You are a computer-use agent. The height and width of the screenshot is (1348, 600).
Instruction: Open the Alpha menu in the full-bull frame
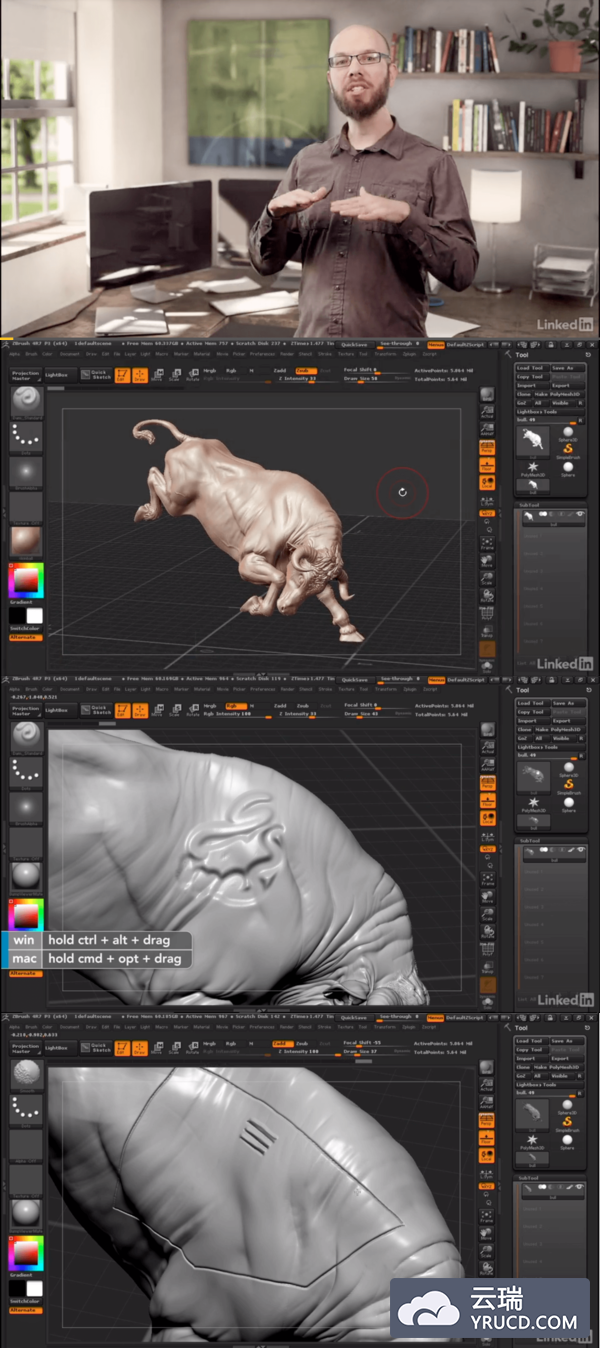click(x=14, y=354)
